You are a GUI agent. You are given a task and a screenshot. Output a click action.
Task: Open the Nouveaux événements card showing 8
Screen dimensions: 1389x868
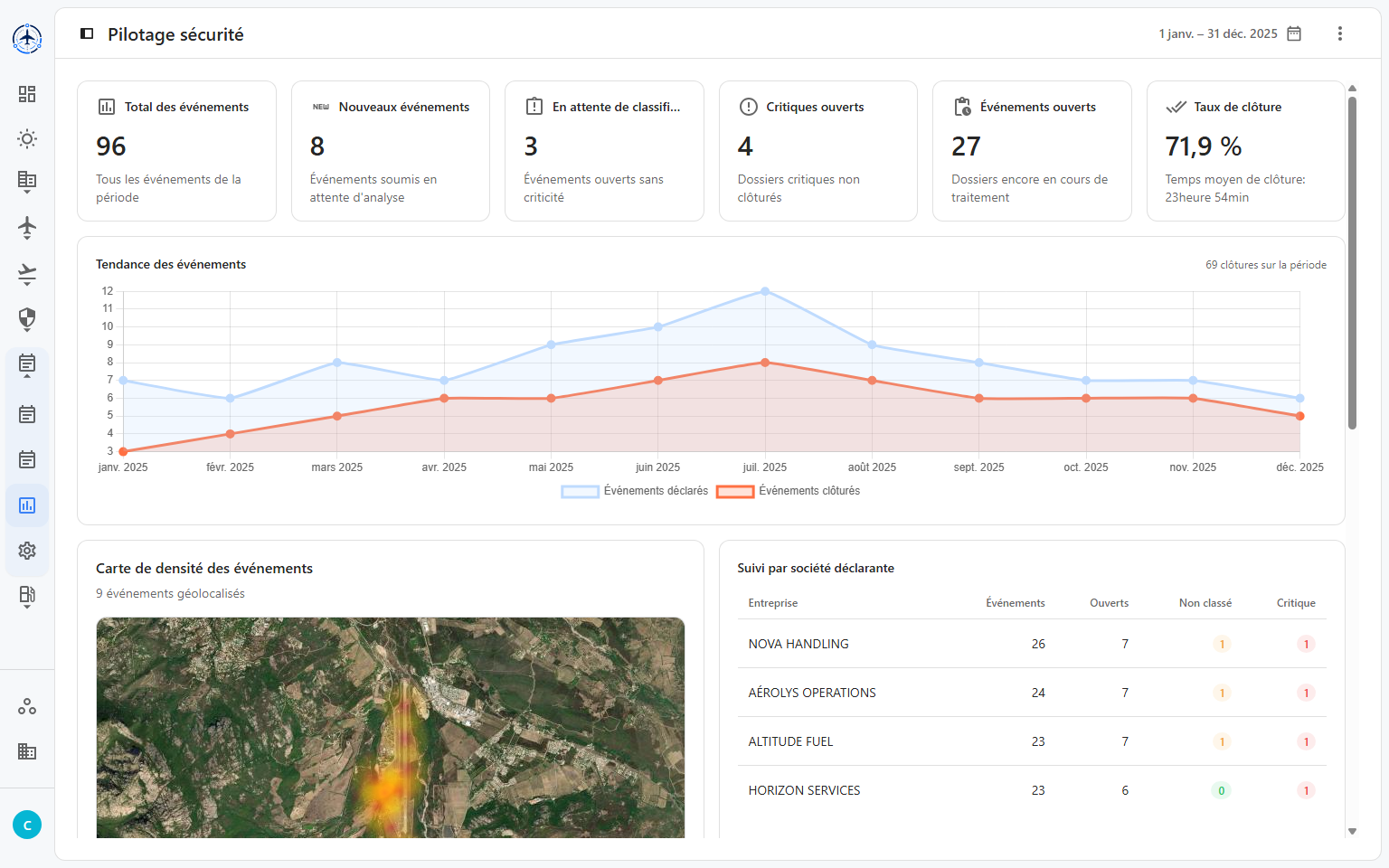click(x=391, y=151)
